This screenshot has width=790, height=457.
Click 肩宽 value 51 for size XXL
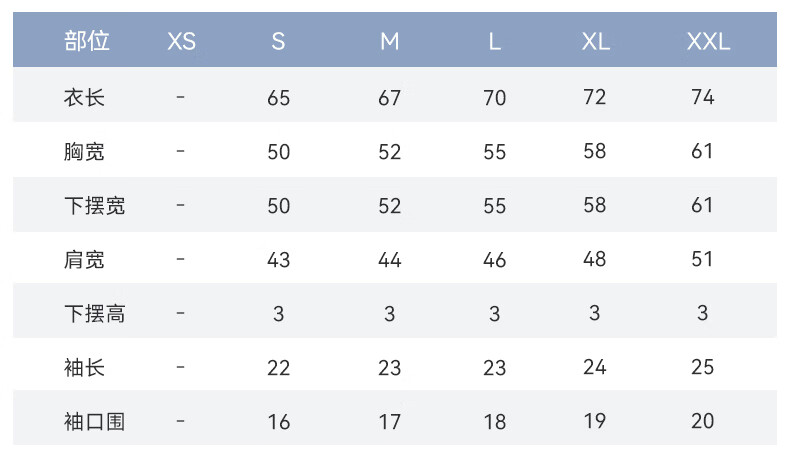(x=702, y=259)
